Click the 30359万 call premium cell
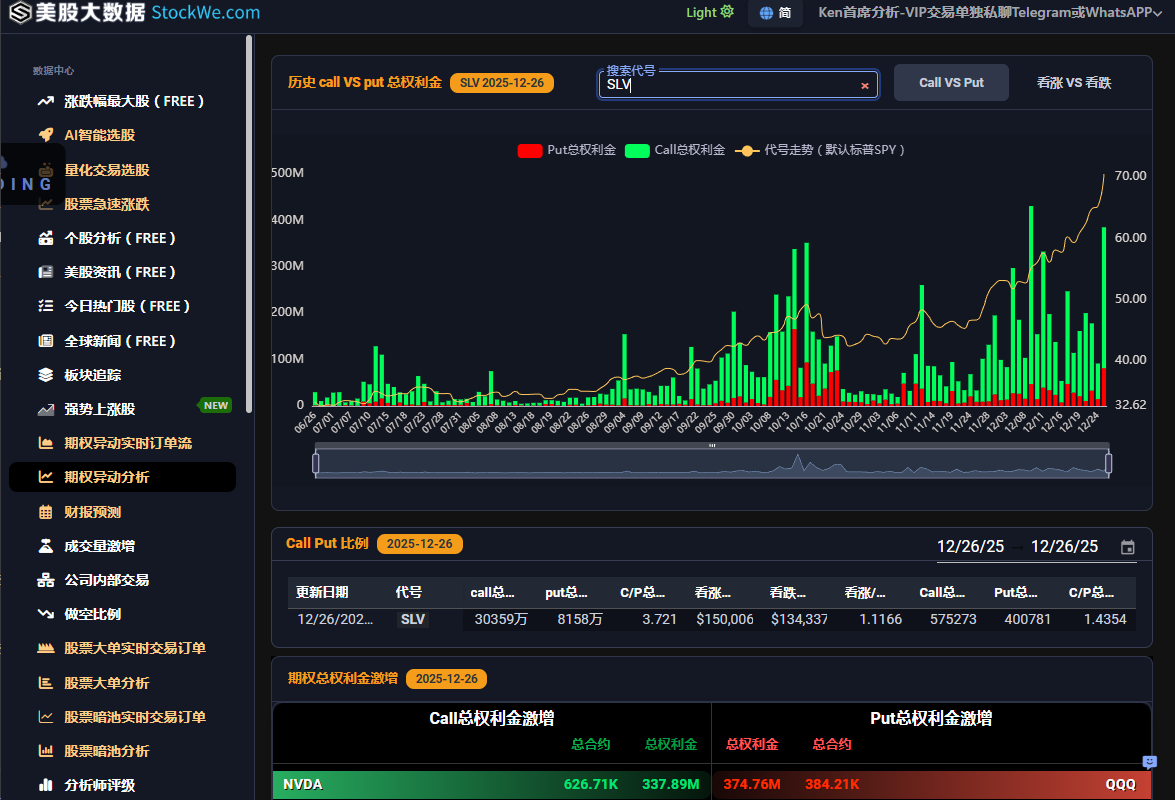The image size is (1175, 800). (x=501, y=619)
